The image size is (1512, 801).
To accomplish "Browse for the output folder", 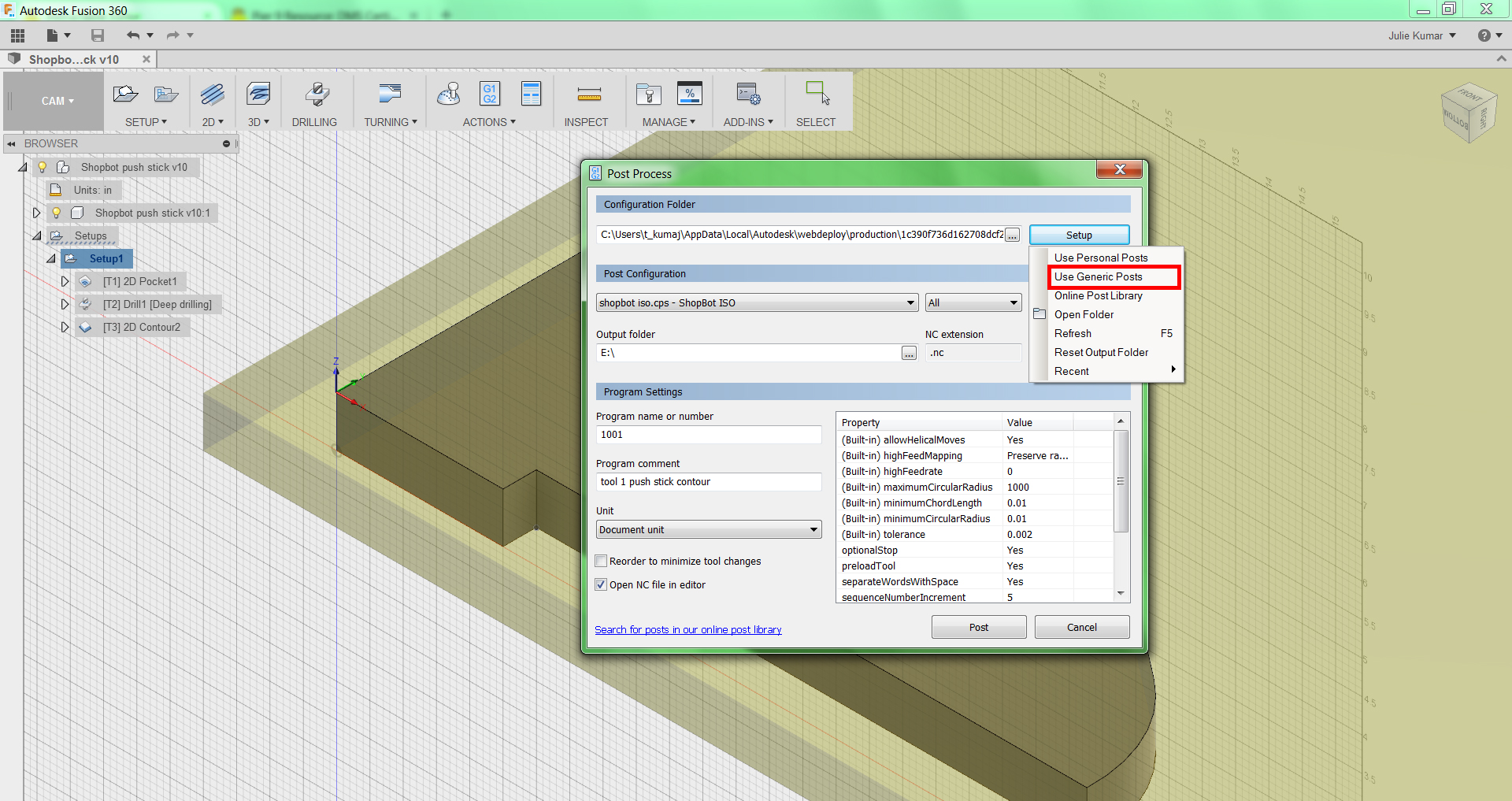I will (909, 353).
